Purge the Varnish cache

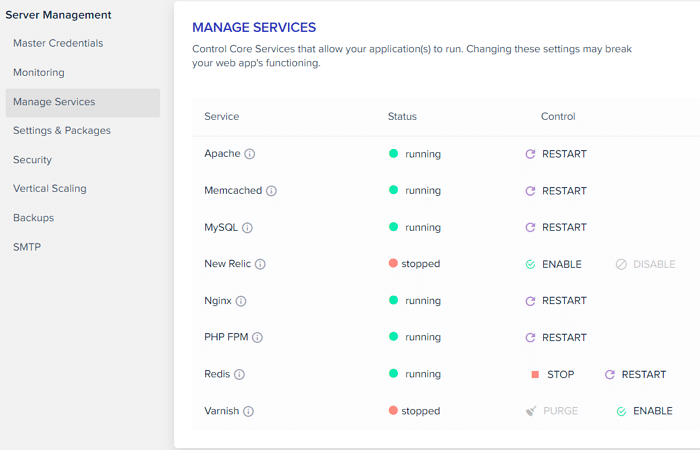click(552, 411)
